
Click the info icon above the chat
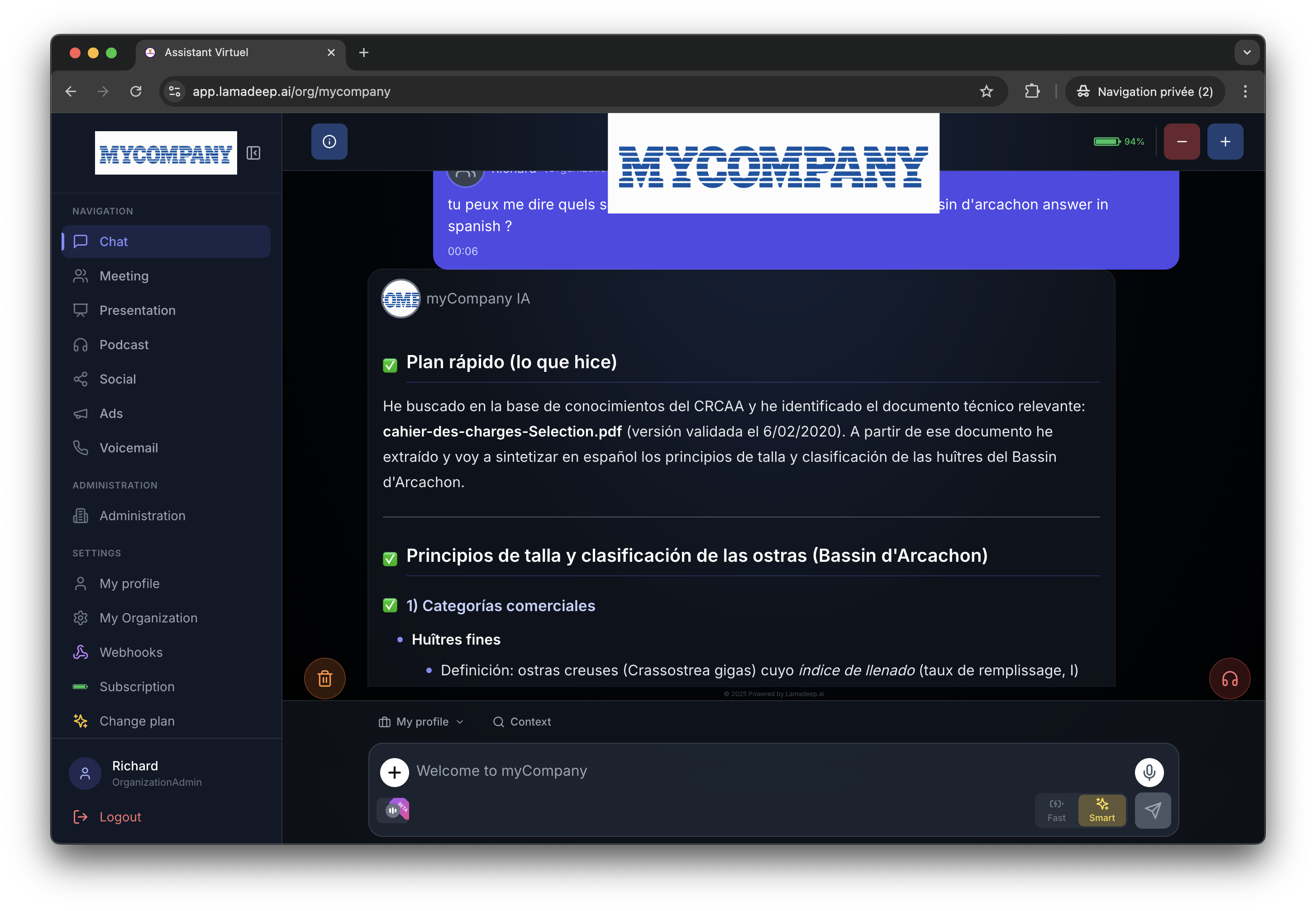pos(329,141)
